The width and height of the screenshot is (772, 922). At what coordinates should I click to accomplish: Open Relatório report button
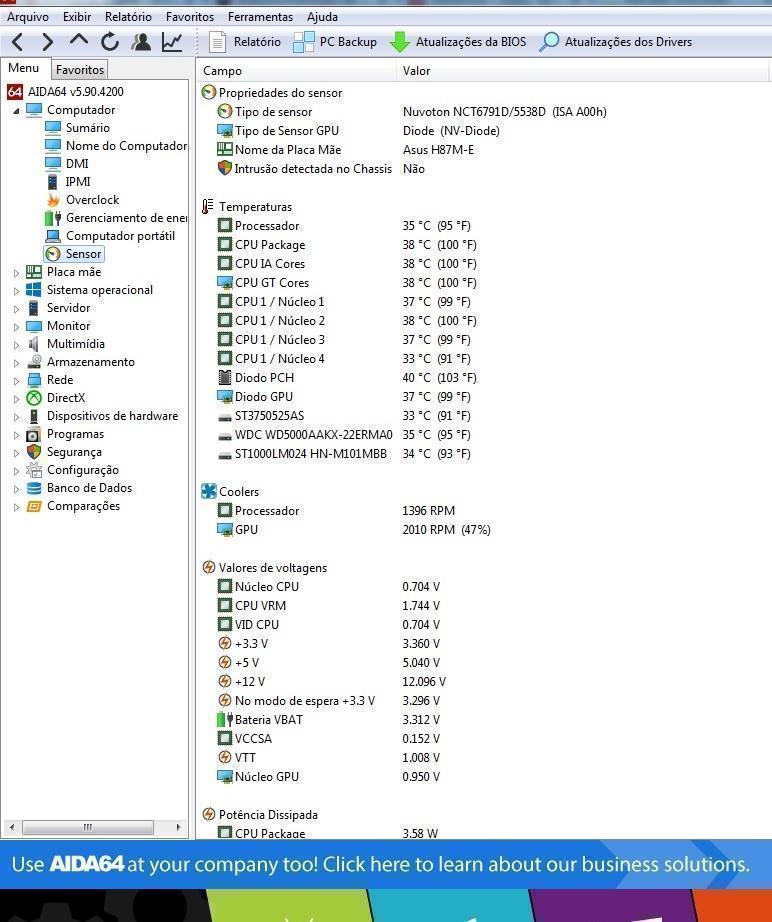(245, 42)
